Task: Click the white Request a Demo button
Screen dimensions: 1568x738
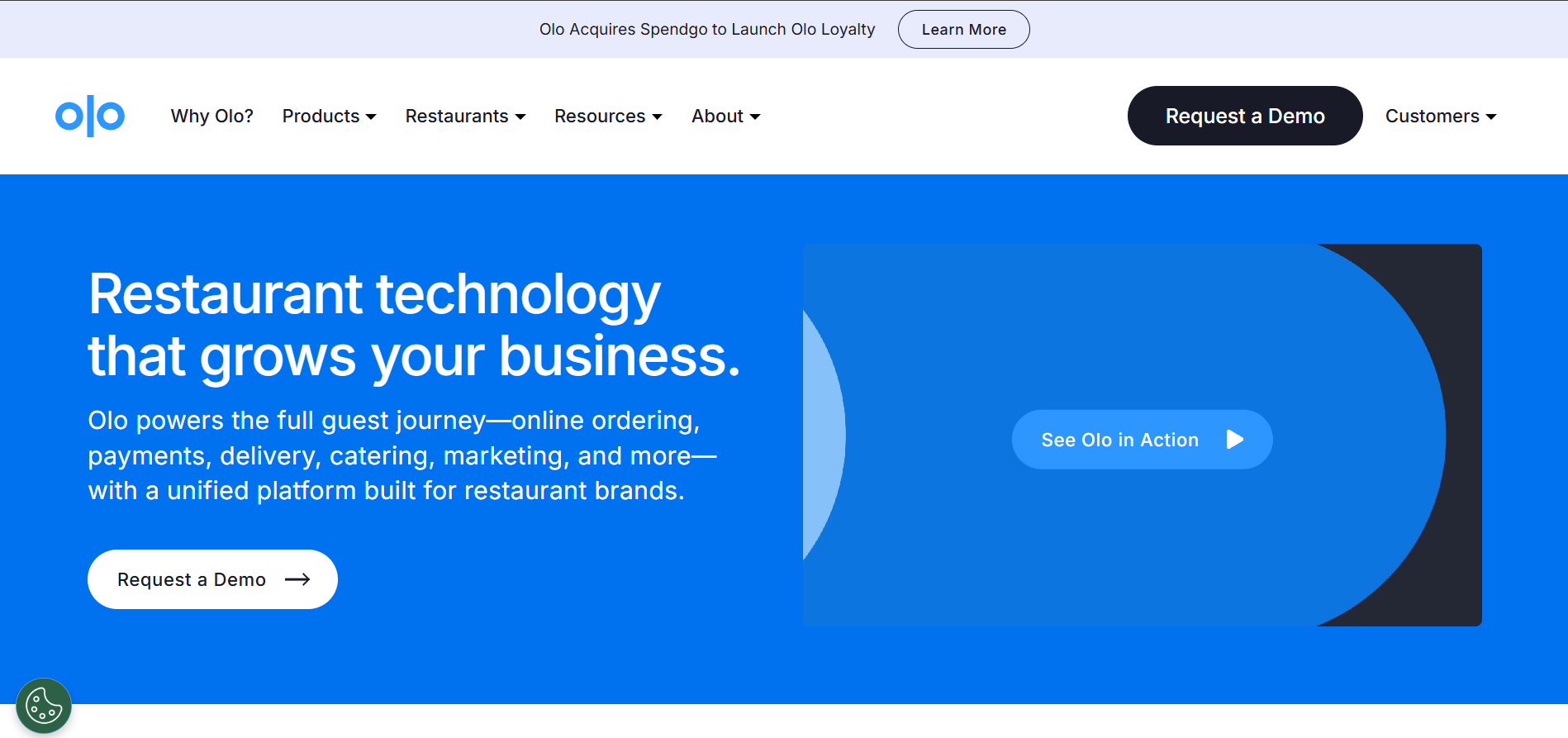Action: tap(212, 579)
